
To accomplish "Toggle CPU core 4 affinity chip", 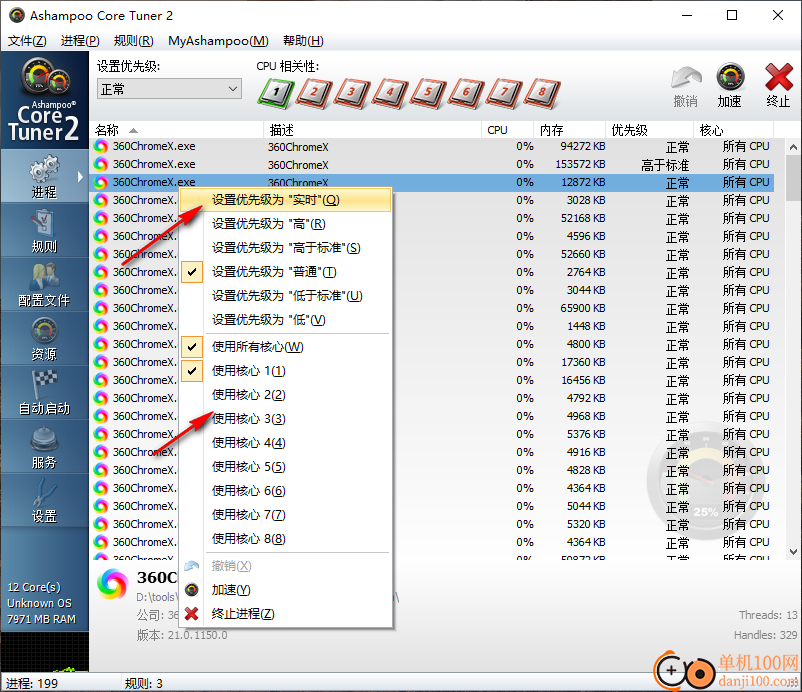I will (x=390, y=93).
